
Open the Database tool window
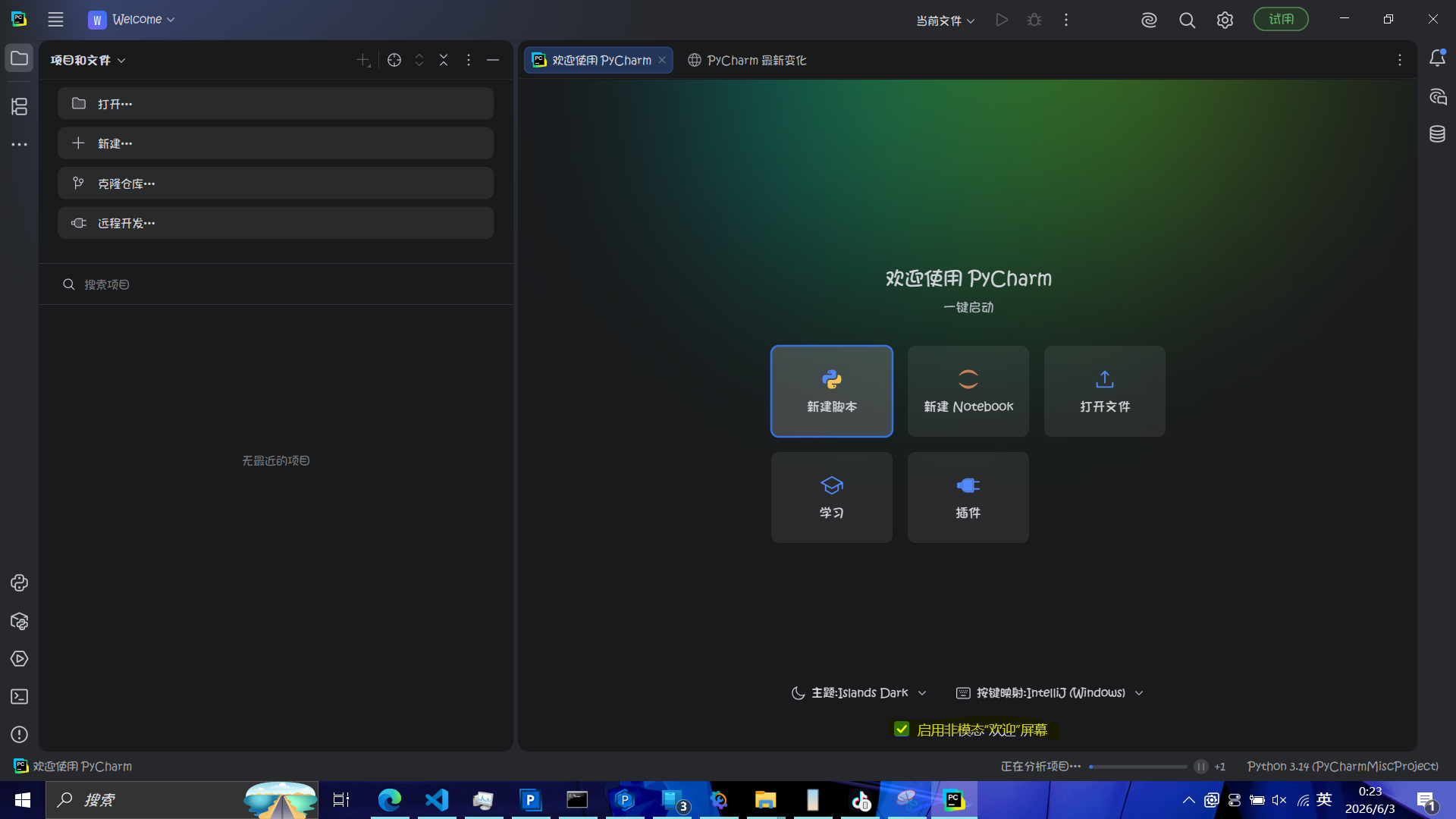(x=1437, y=134)
